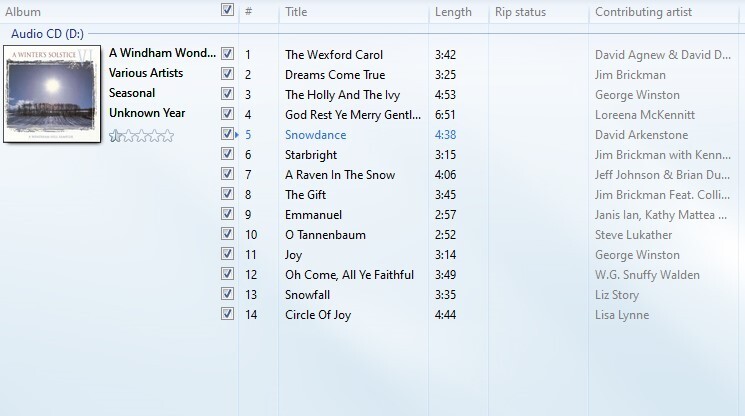Click artist Jeff Johnson & Brian Du...

[662, 175]
